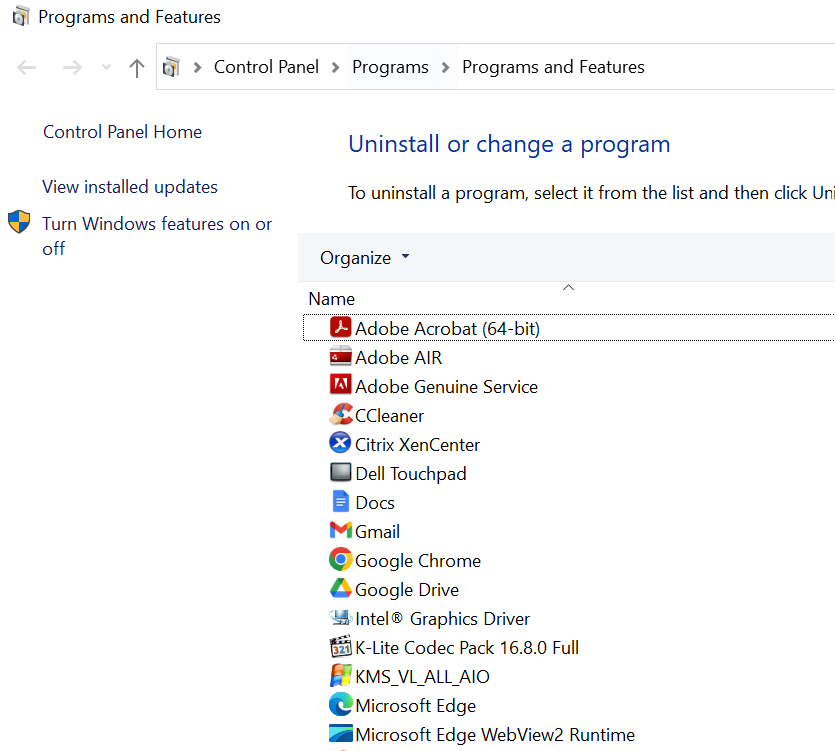Viewport: 835px width, 751px height.
Task: Select the Citrix XenCenter entry
Action: point(418,445)
